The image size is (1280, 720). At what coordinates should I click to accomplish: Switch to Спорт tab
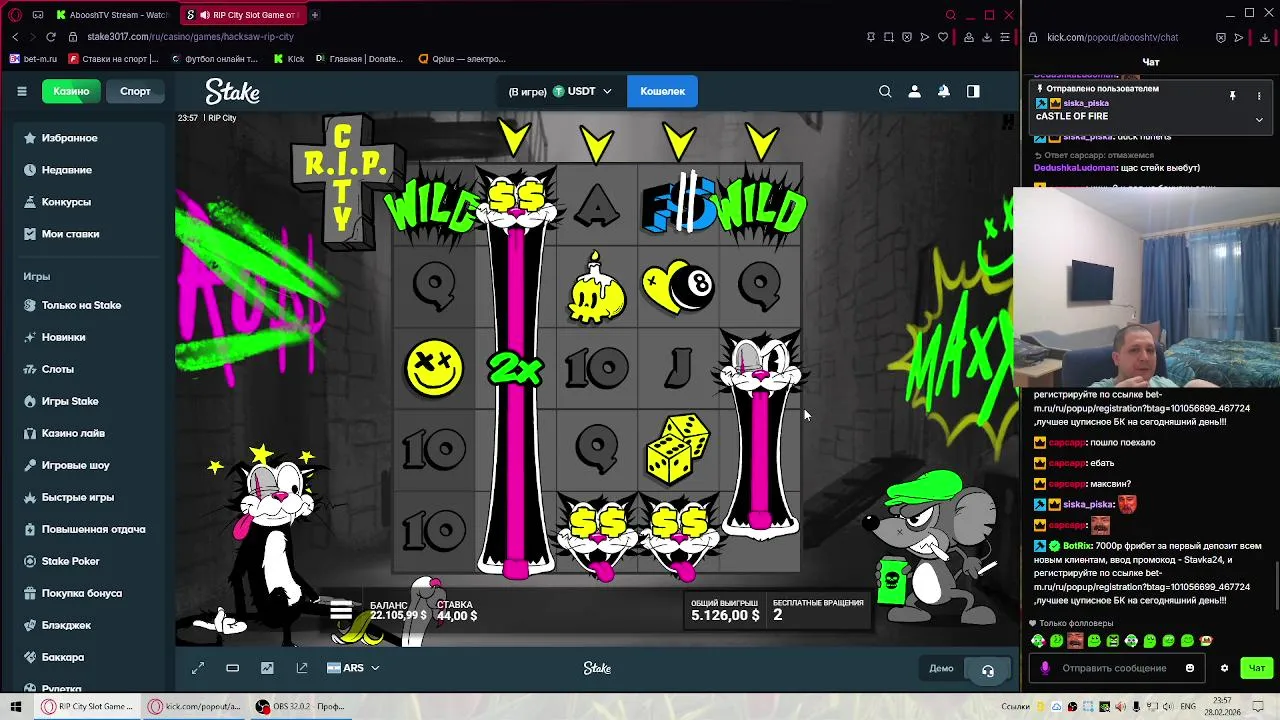(x=135, y=91)
